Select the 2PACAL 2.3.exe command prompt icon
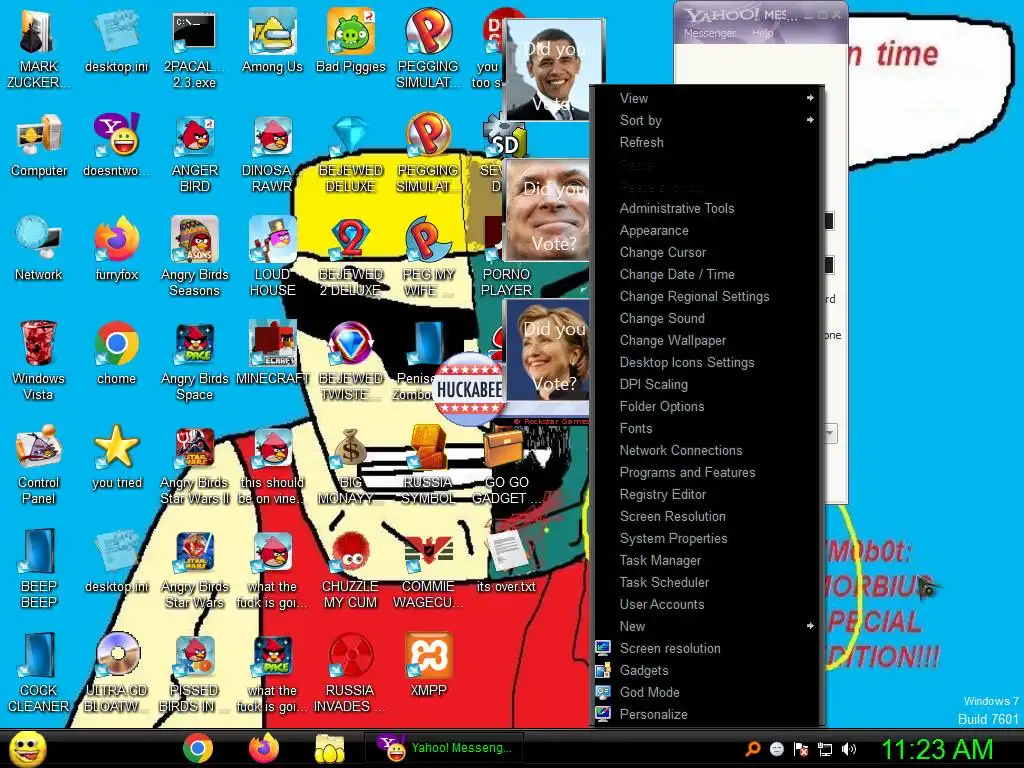The height and width of the screenshot is (768, 1024). point(194,49)
